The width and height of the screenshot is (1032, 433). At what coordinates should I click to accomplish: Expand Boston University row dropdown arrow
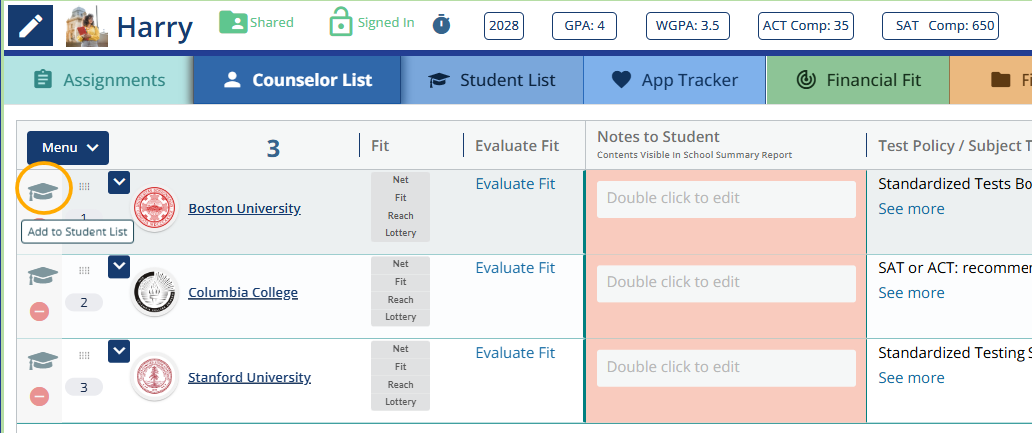point(119,182)
